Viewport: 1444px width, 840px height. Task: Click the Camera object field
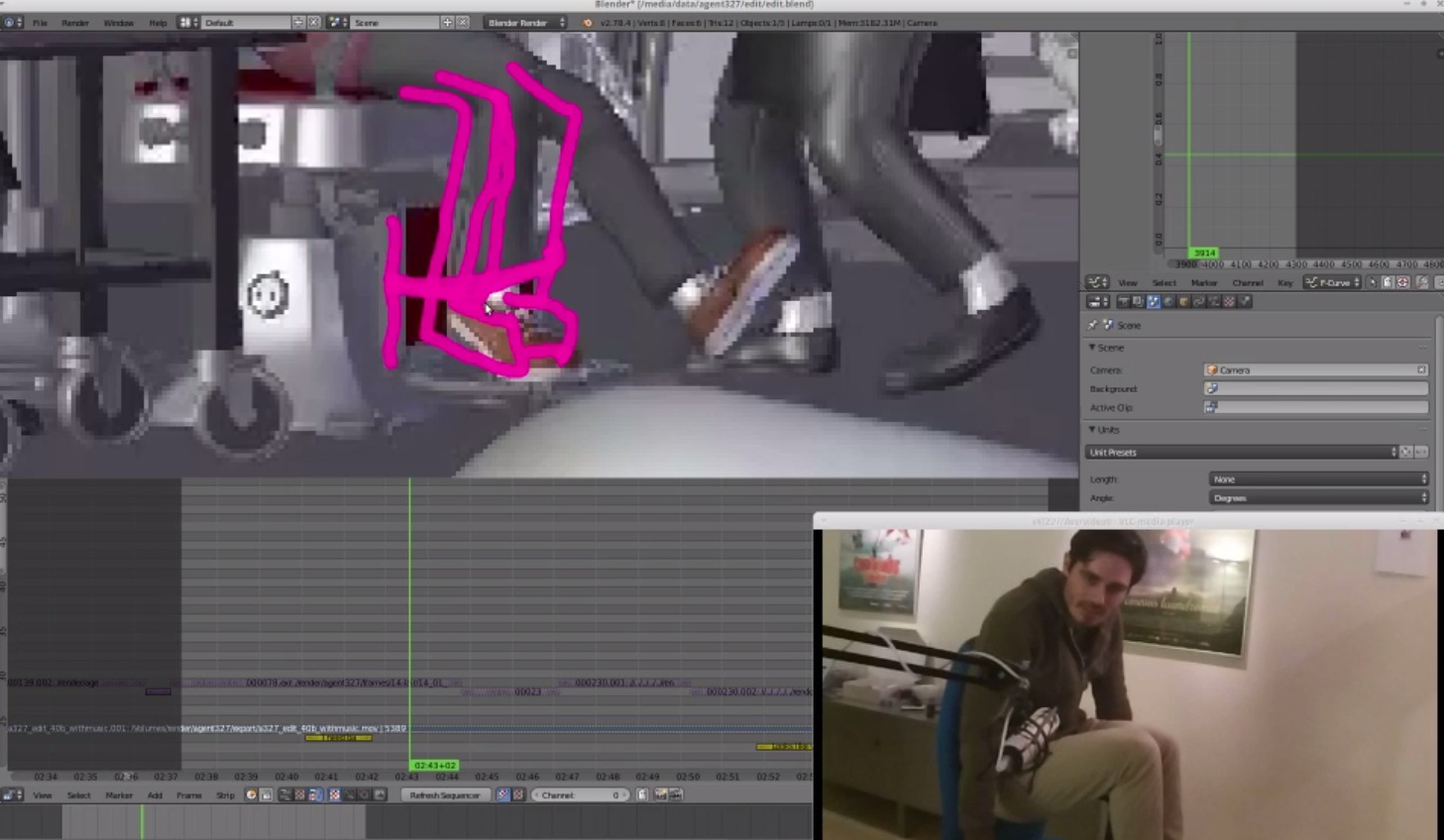tap(1314, 369)
